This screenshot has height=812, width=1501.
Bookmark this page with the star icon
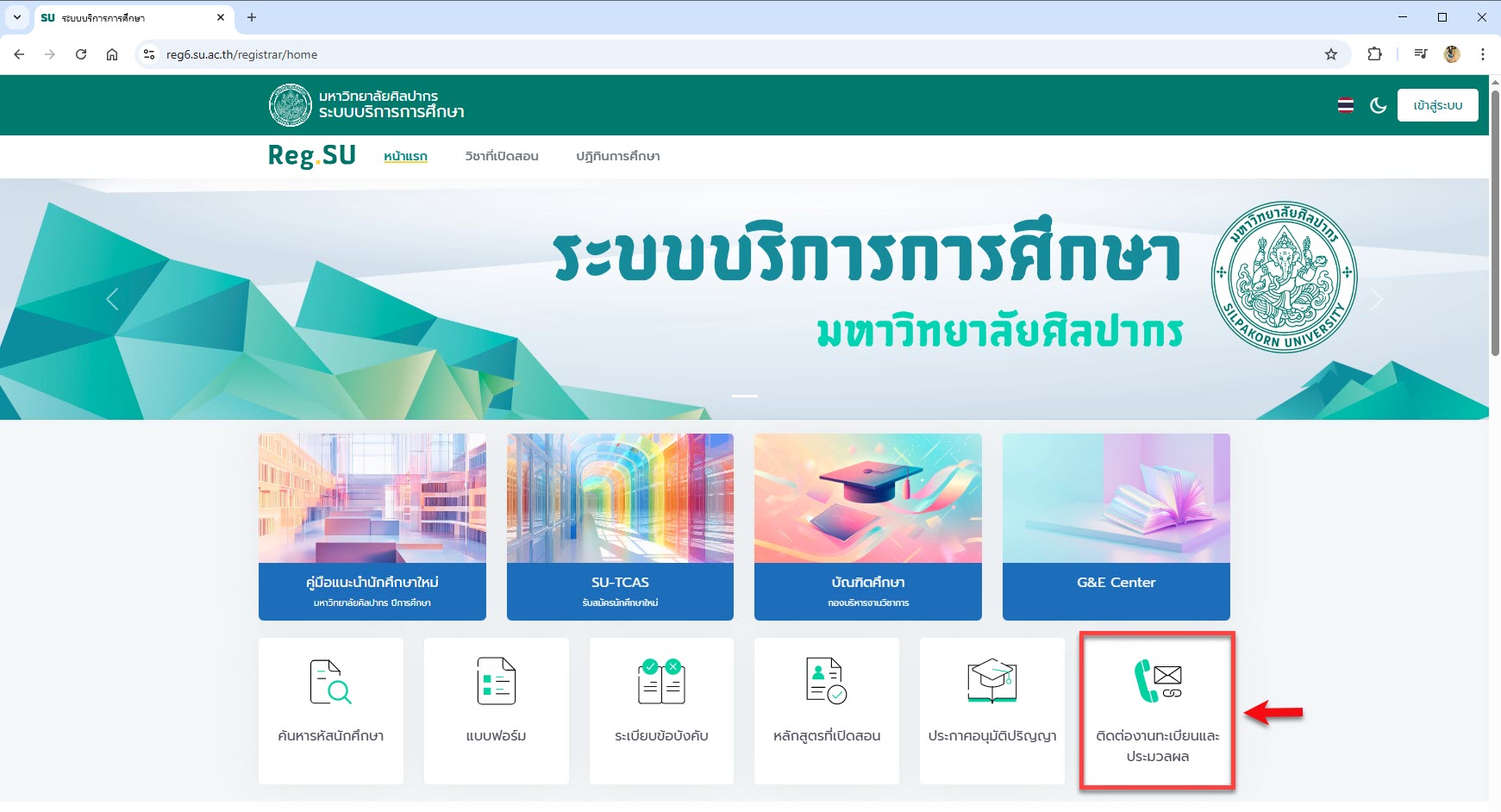coord(1331,54)
